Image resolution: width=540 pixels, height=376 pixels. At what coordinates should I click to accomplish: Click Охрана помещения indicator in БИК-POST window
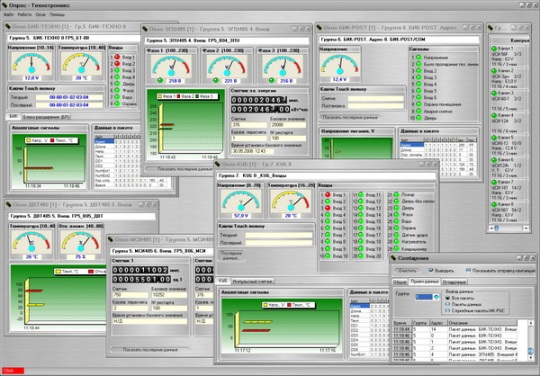point(419,104)
